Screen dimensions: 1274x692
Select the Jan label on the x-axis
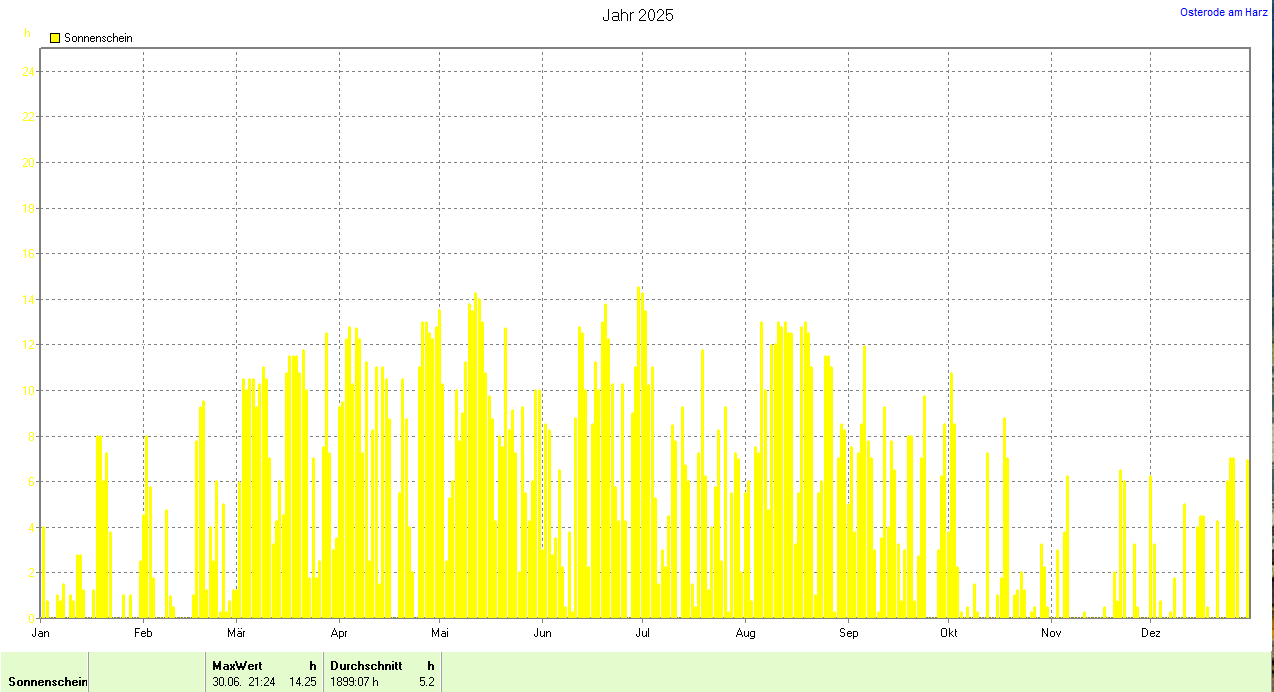41,633
